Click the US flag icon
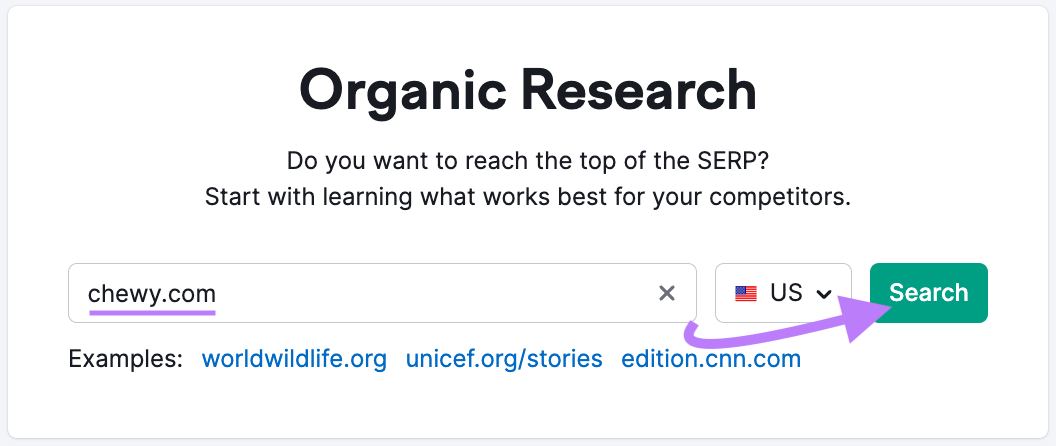 pos(746,293)
